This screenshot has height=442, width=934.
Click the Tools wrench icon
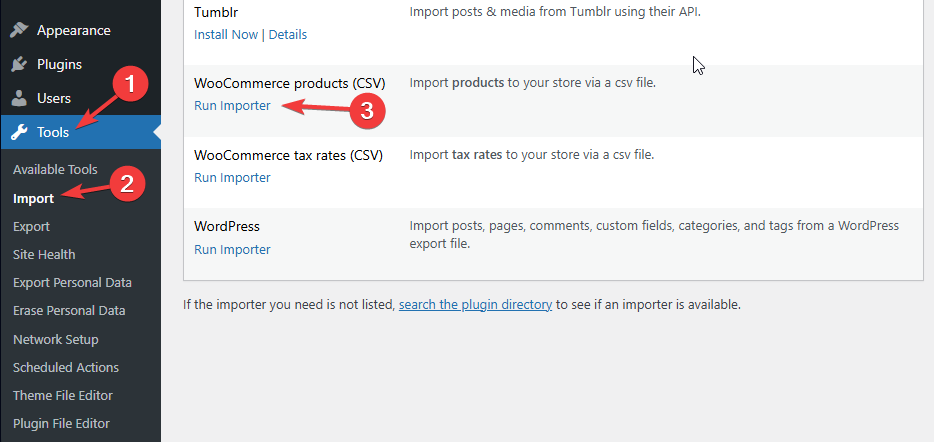tap(19, 132)
